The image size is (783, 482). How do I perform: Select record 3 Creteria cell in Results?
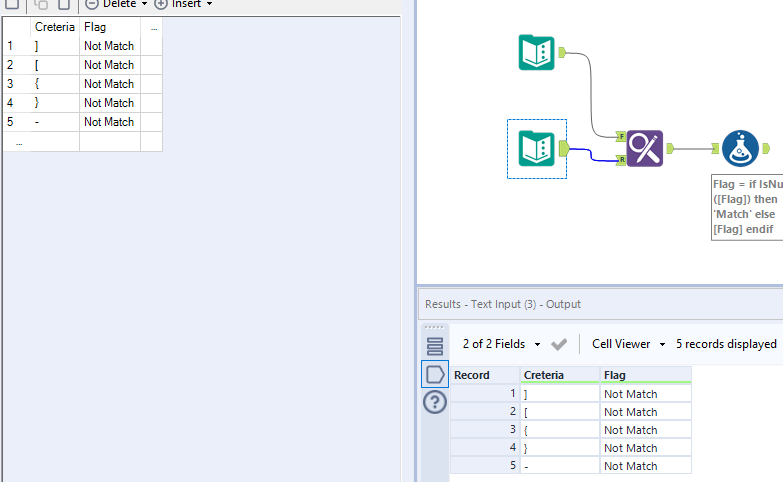pos(560,430)
